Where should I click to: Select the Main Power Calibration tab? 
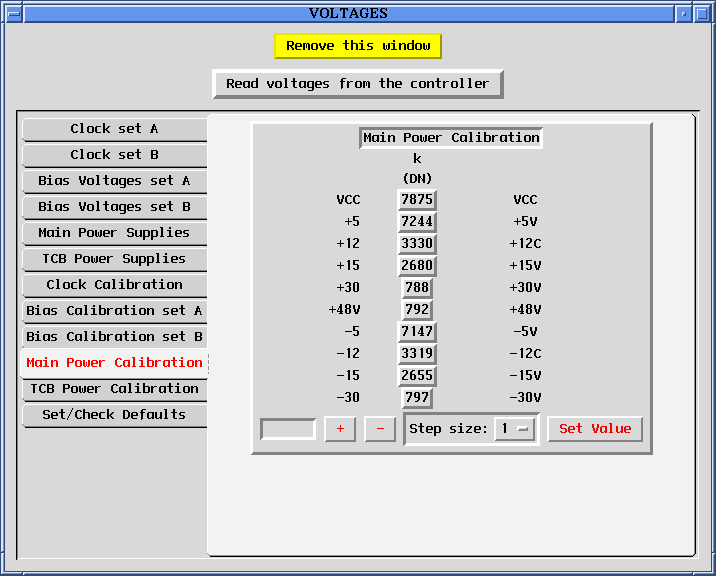(x=114, y=363)
